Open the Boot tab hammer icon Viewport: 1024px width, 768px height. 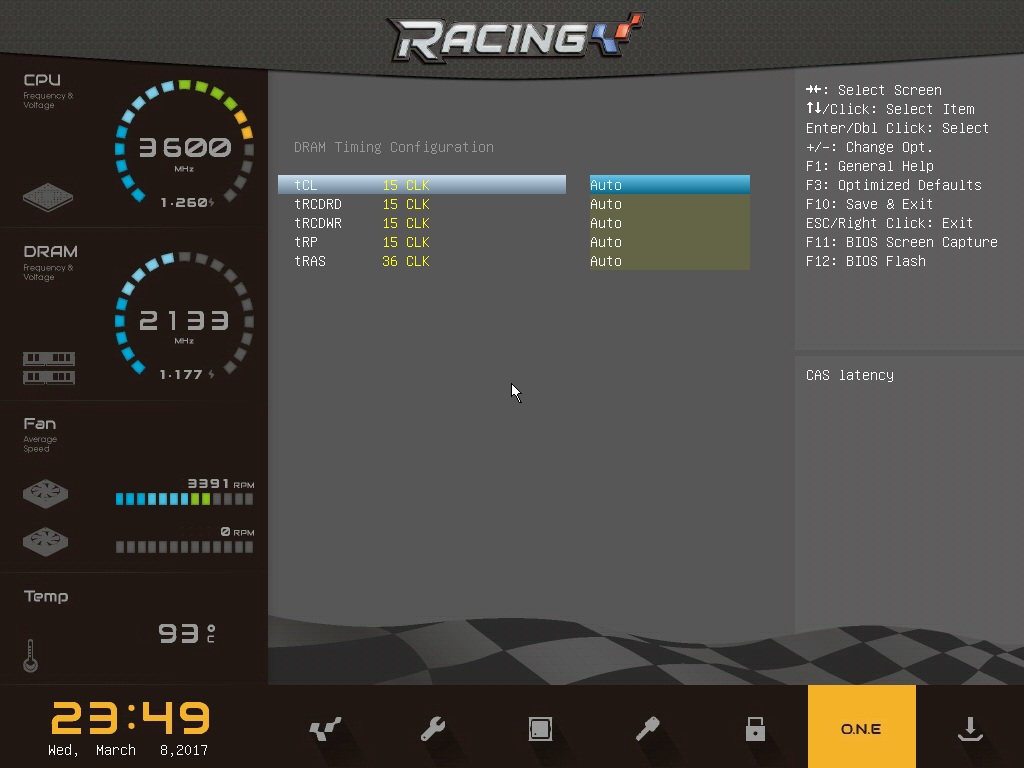click(x=647, y=729)
